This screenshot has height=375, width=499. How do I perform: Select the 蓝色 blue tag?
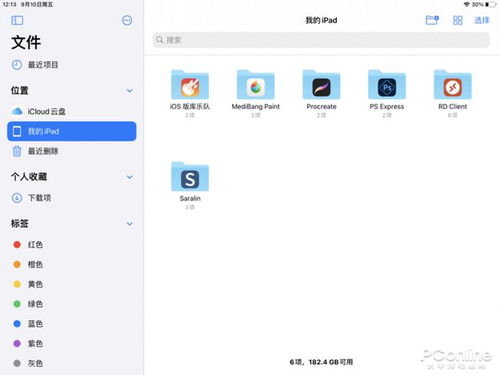click(x=72, y=324)
